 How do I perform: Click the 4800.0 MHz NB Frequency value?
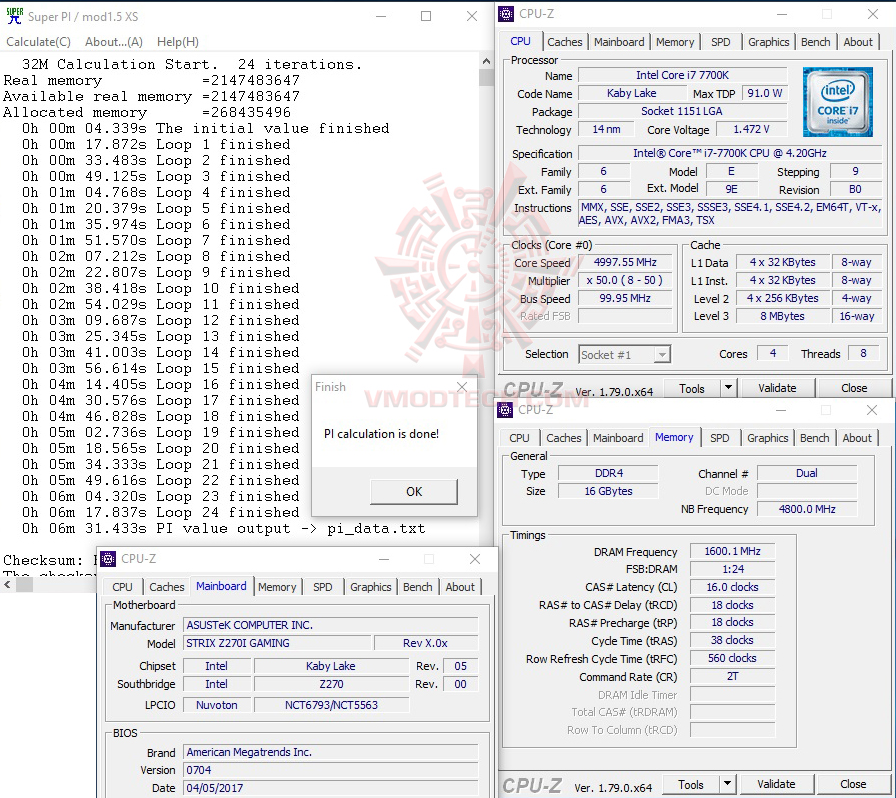[x=807, y=509]
